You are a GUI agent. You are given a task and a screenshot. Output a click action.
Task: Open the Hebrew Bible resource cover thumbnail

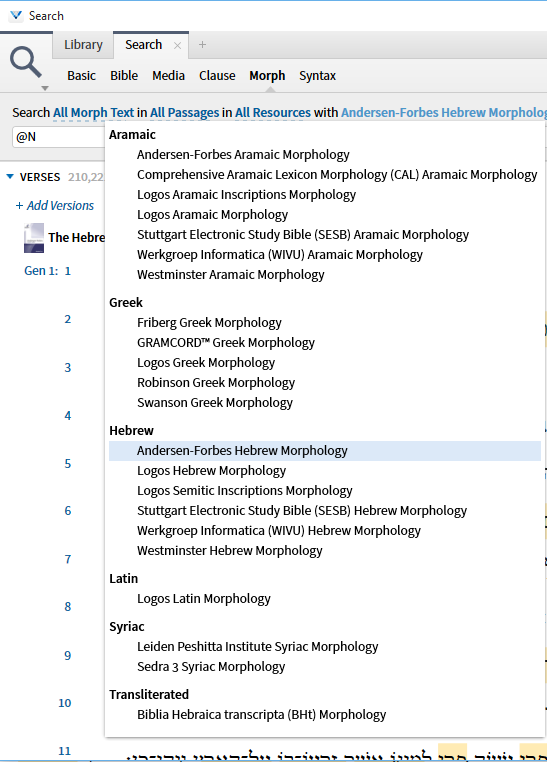[34, 238]
